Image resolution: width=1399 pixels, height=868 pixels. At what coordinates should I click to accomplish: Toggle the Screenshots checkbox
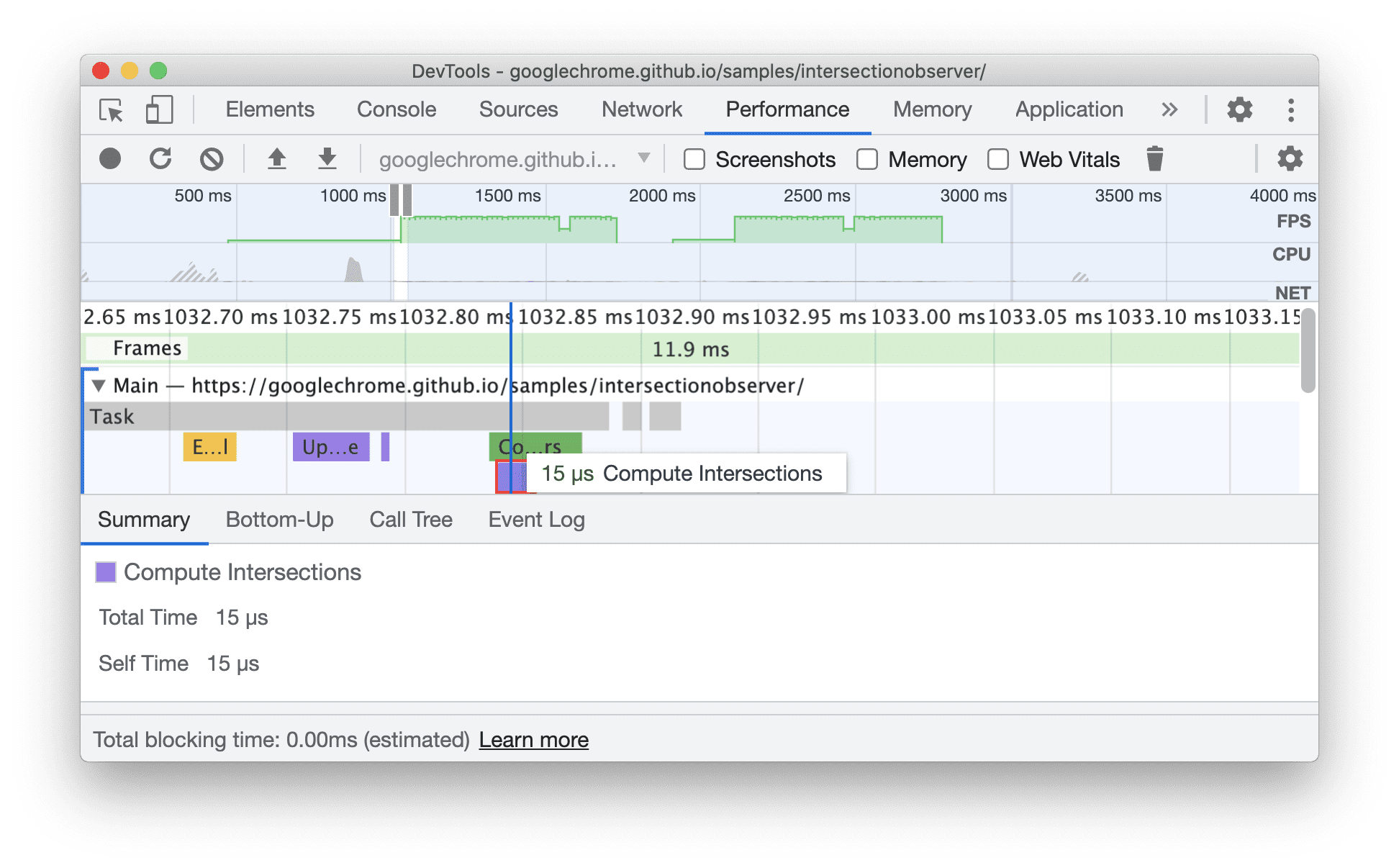684,159
